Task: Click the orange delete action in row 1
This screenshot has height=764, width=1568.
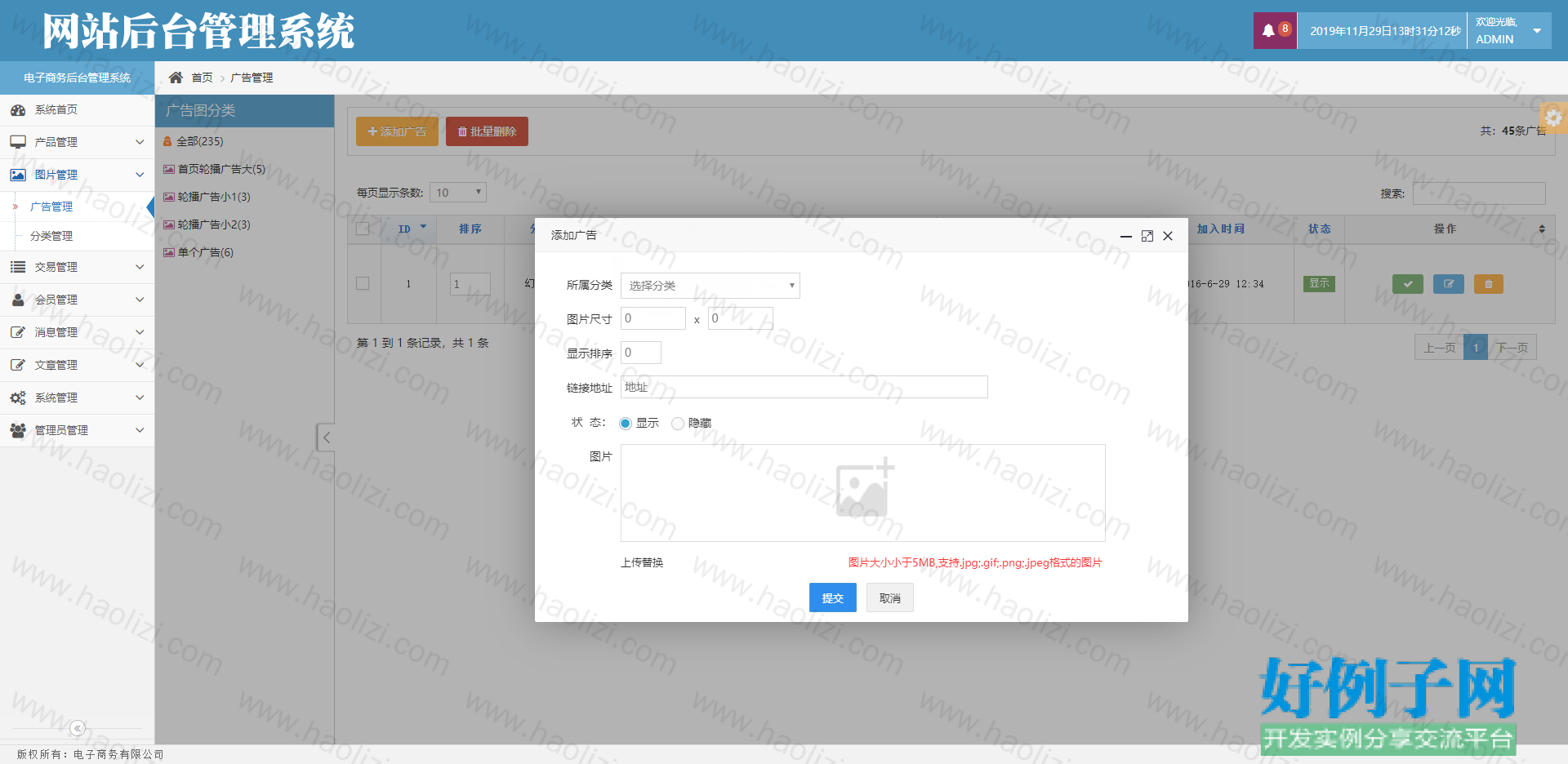Action: click(1489, 284)
